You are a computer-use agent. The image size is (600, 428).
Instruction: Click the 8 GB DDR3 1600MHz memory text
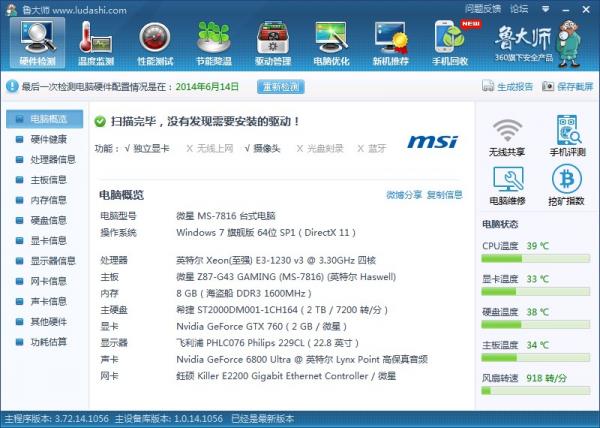pos(244,294)
